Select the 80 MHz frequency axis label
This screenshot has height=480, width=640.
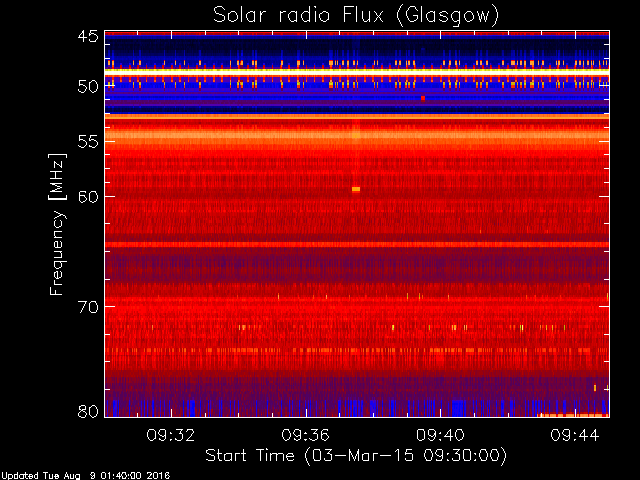click(88, 411)
